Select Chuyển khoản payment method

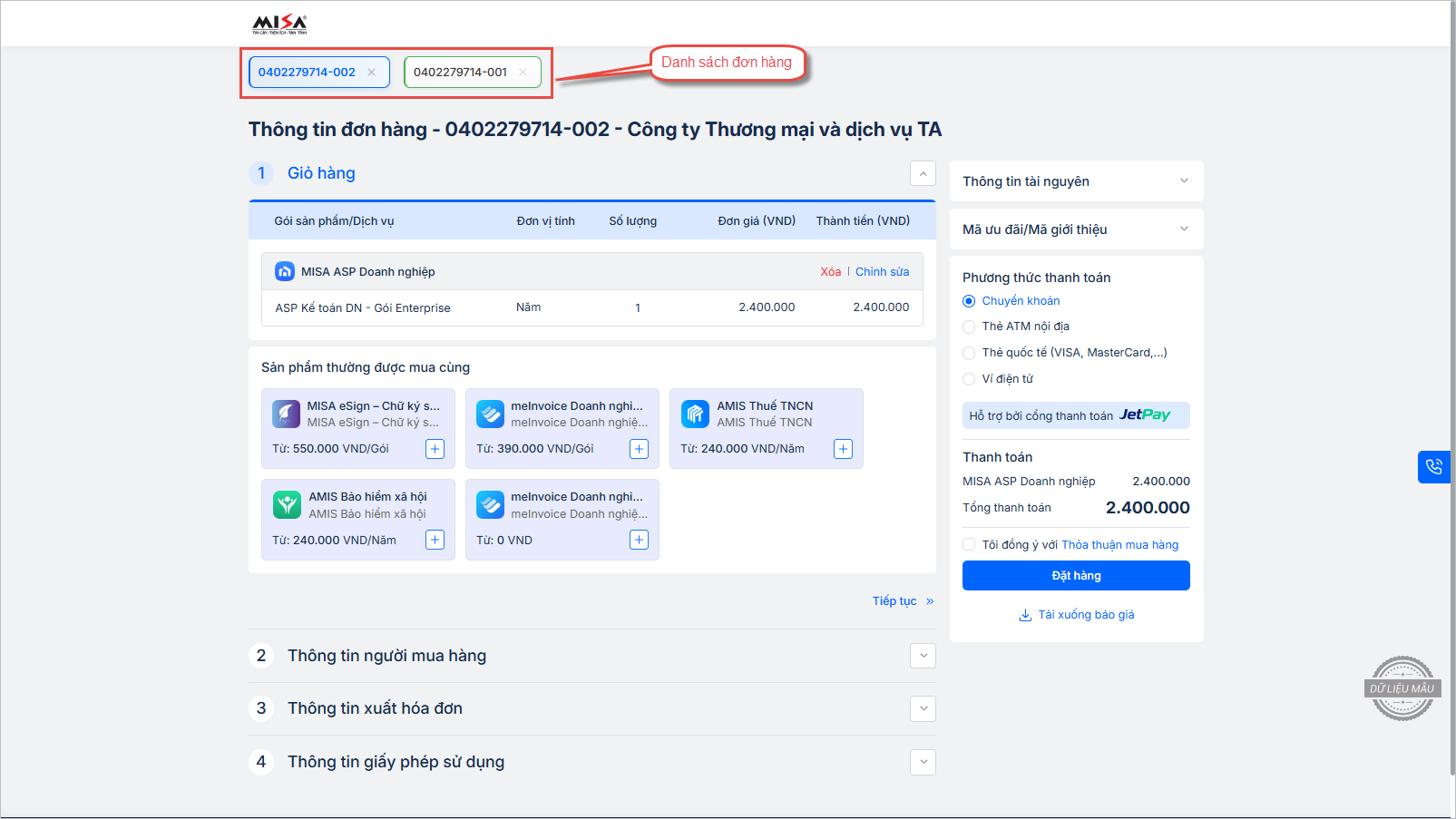(969, 301)
